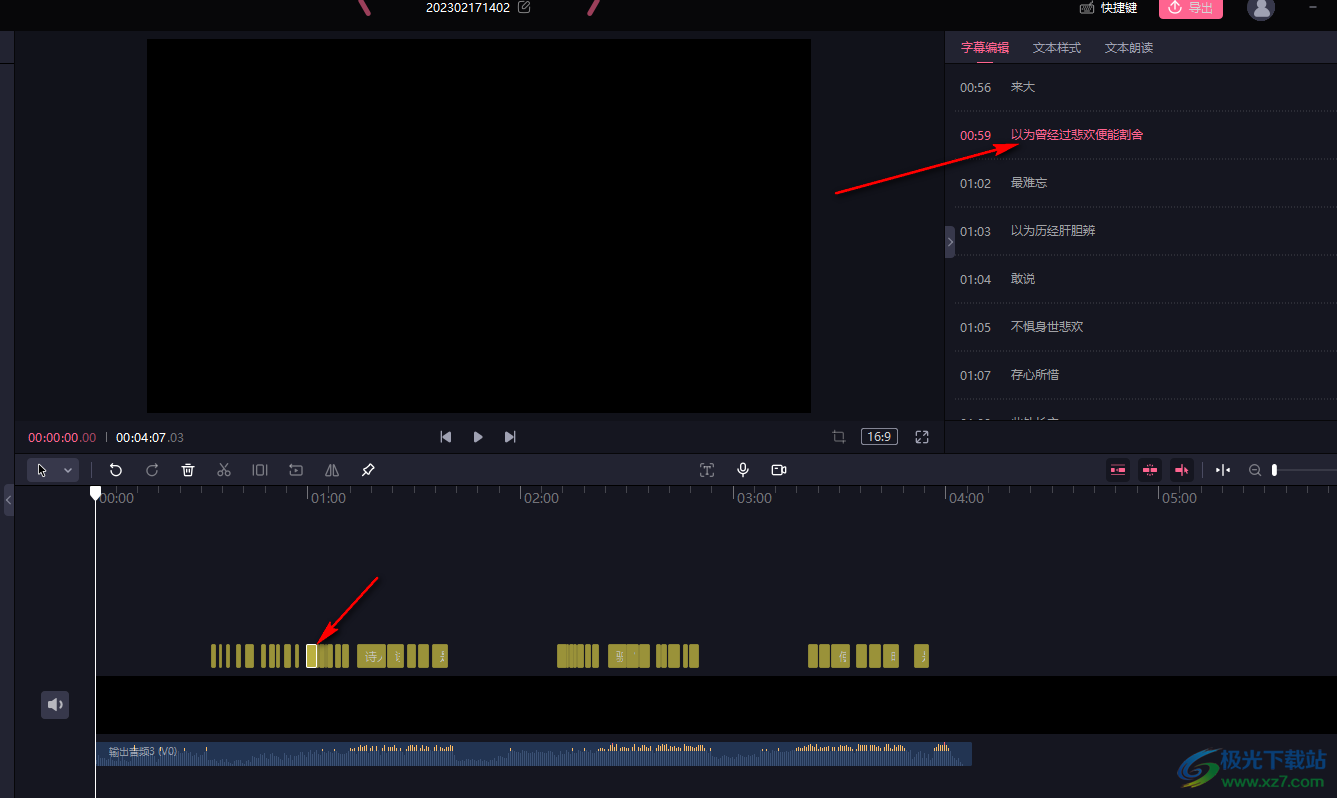Viewport: 1337px width, 798px height.
Task: Click the 03:00 mark on timeline ruler
Action: [x=754, y=498]
